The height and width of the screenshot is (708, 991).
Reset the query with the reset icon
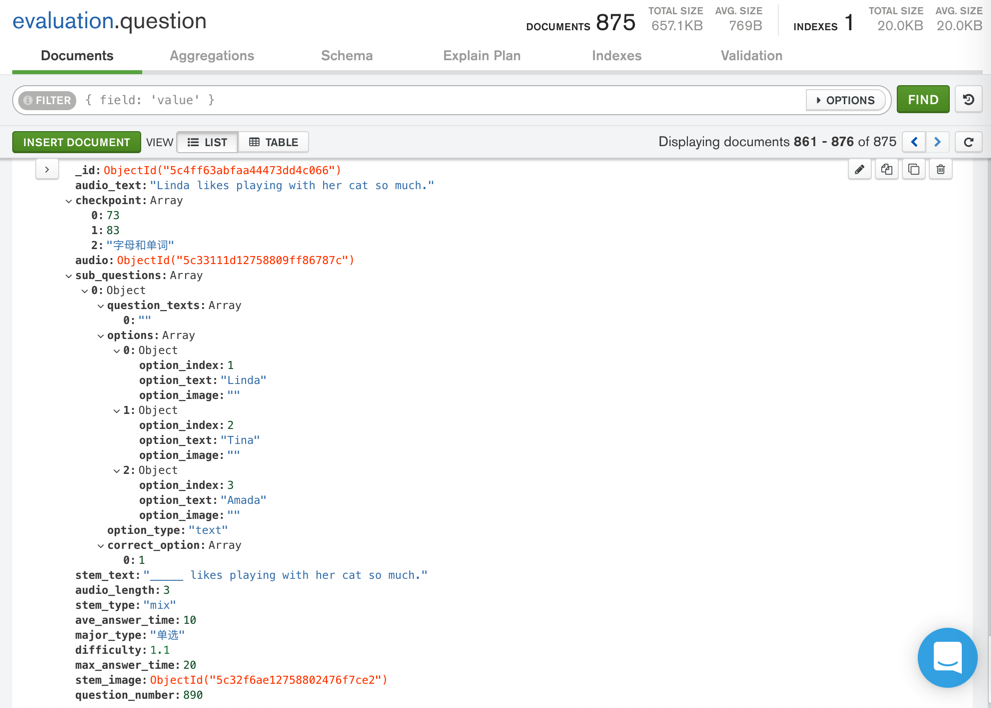coord(968,100)
